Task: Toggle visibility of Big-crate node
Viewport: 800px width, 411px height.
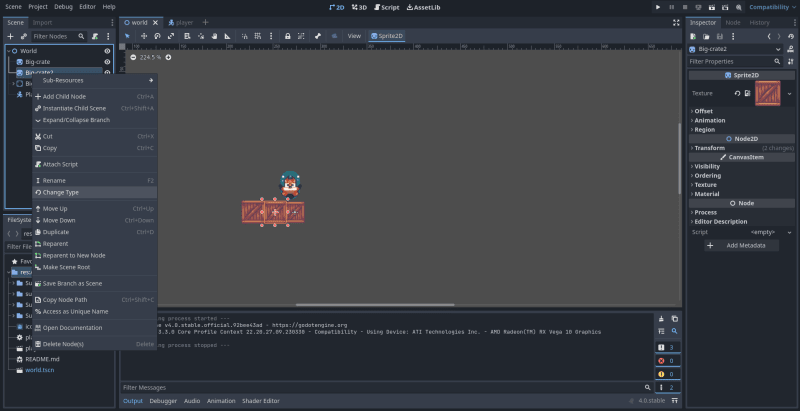Action: click(107, 62)
